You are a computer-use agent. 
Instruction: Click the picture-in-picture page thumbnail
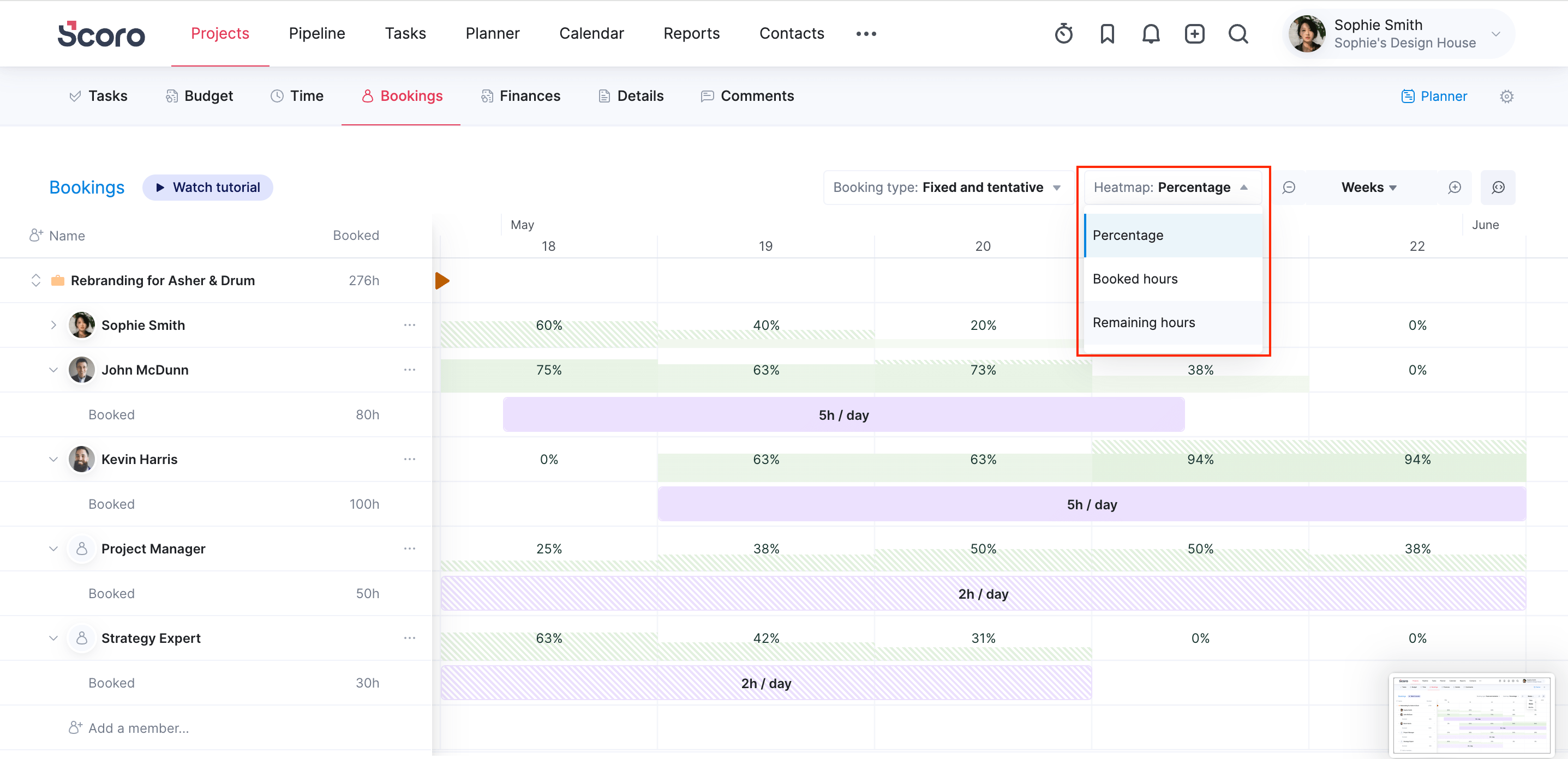point(1472,715)
